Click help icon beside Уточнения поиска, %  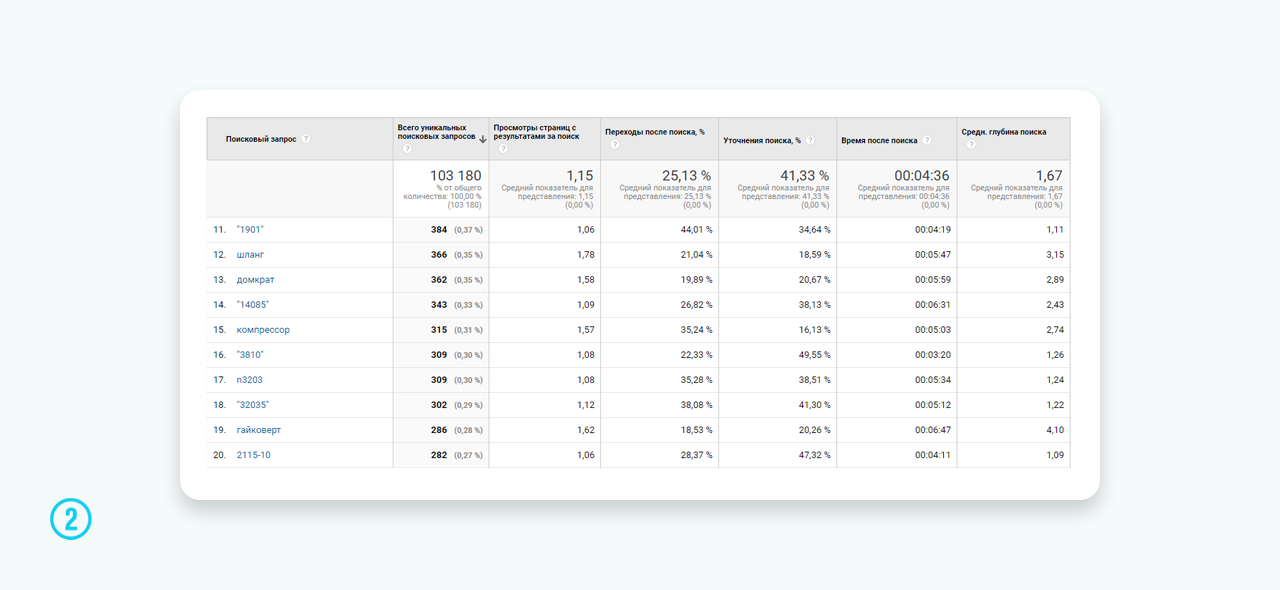(810, 140)
